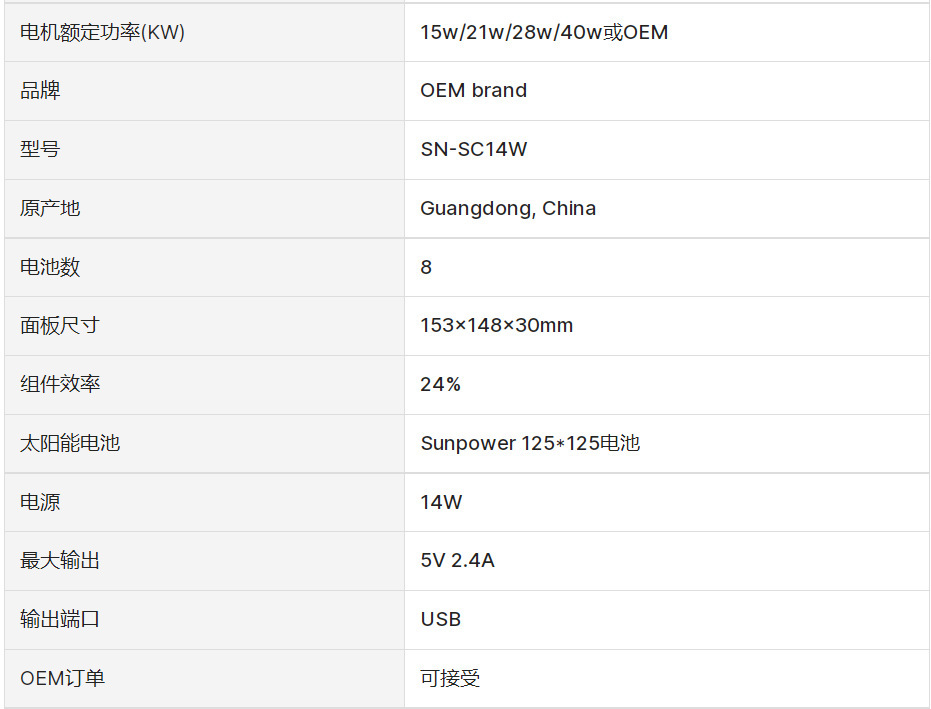This screenshot has height=709, width=931.
Task: Select the Guangdong, China value
Action: pos(508,208)
